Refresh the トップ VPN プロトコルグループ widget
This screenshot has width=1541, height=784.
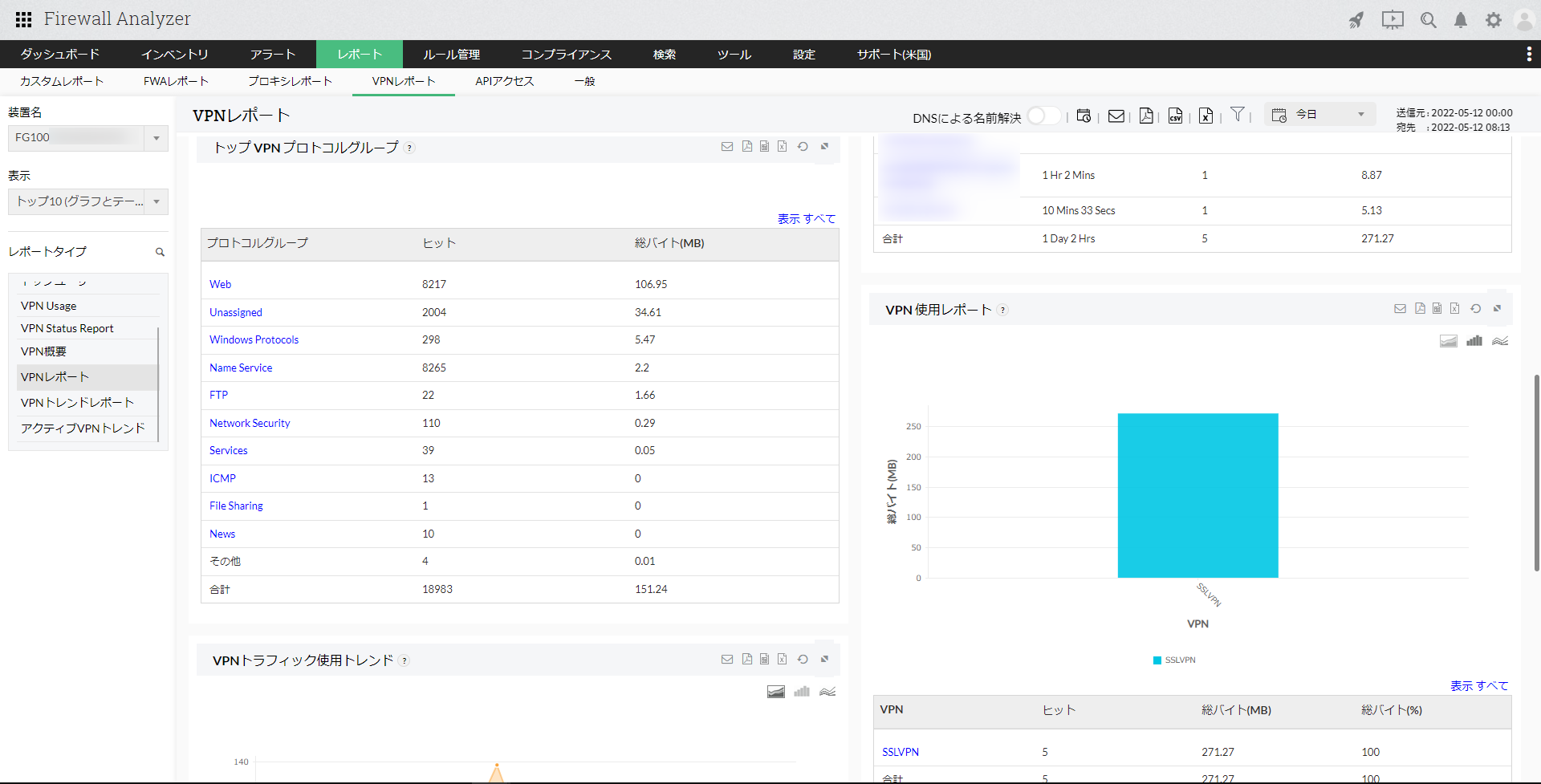803,146
